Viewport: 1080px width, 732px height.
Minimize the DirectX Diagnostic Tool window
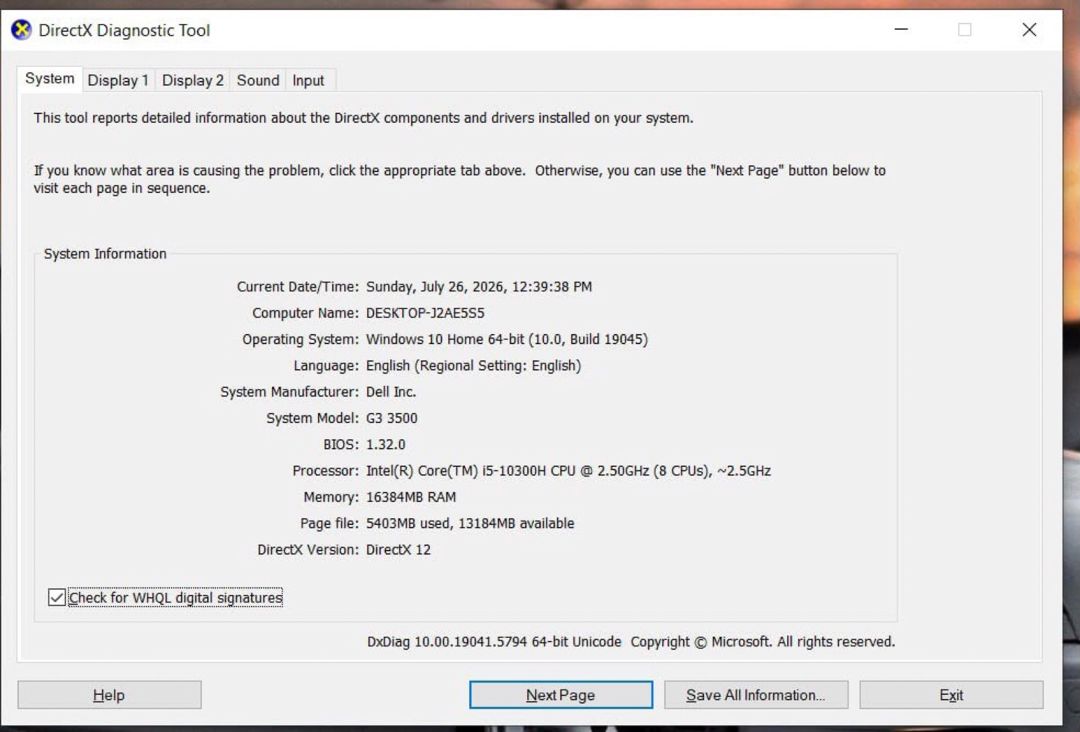(901, 30)
